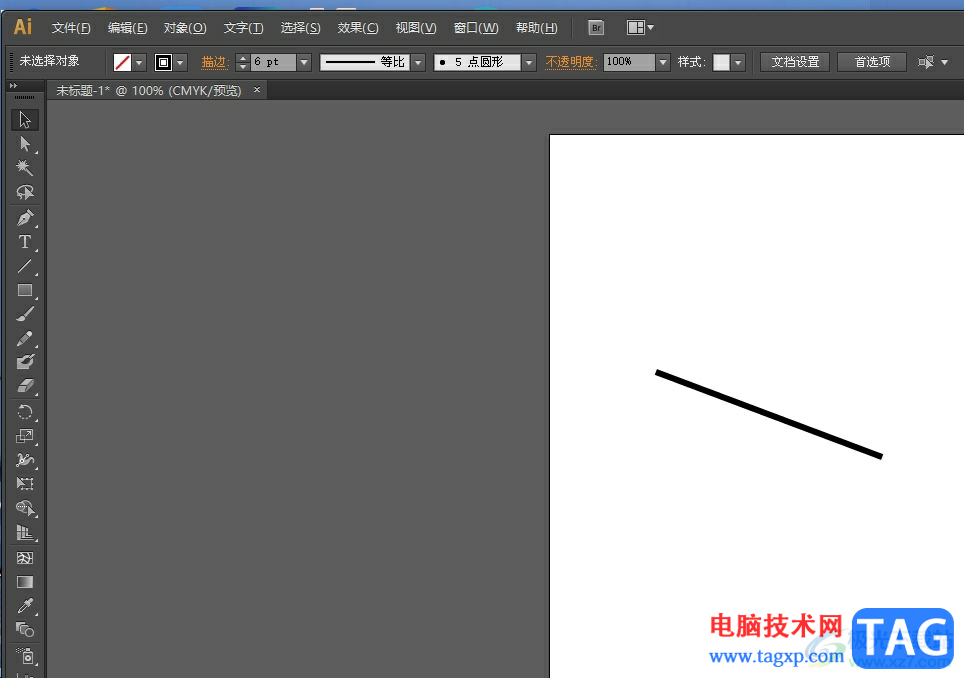964x678 pixels.
Task: Open the stroke weight dropdown
Action: 304,62
